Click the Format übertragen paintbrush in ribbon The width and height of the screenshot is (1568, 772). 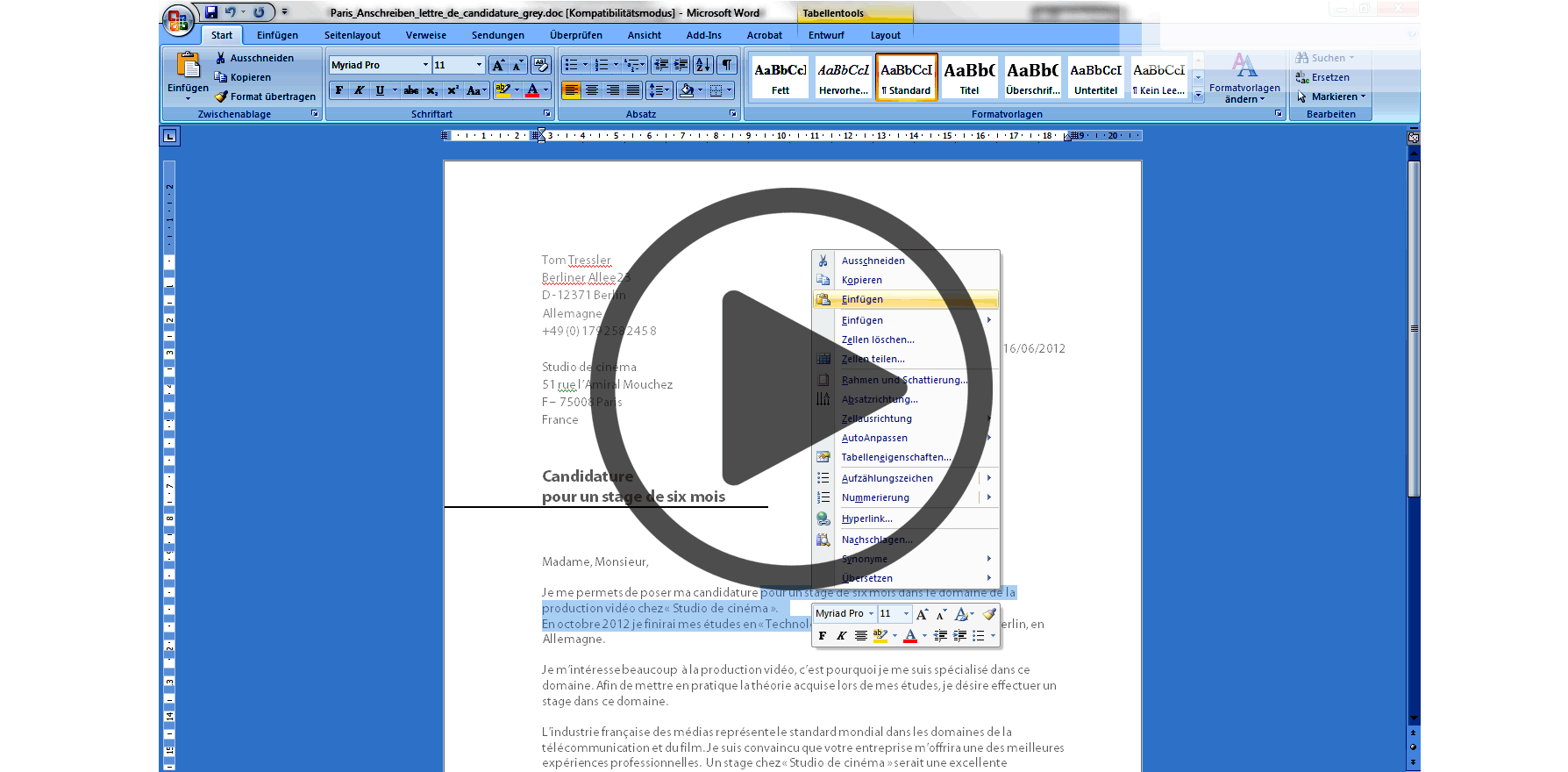(265, 96)
